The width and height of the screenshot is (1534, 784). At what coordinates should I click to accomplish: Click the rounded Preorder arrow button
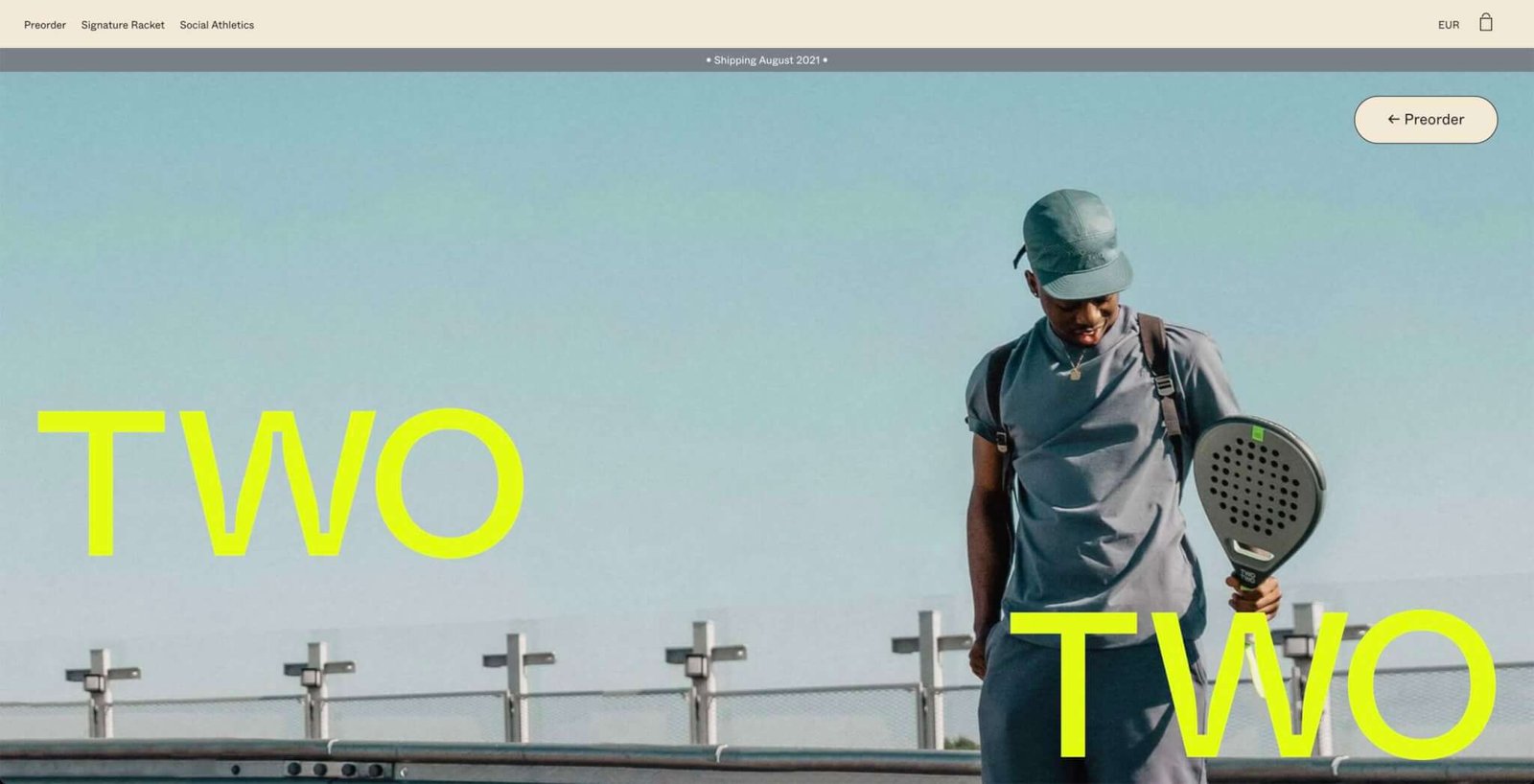coord(1426,120)
